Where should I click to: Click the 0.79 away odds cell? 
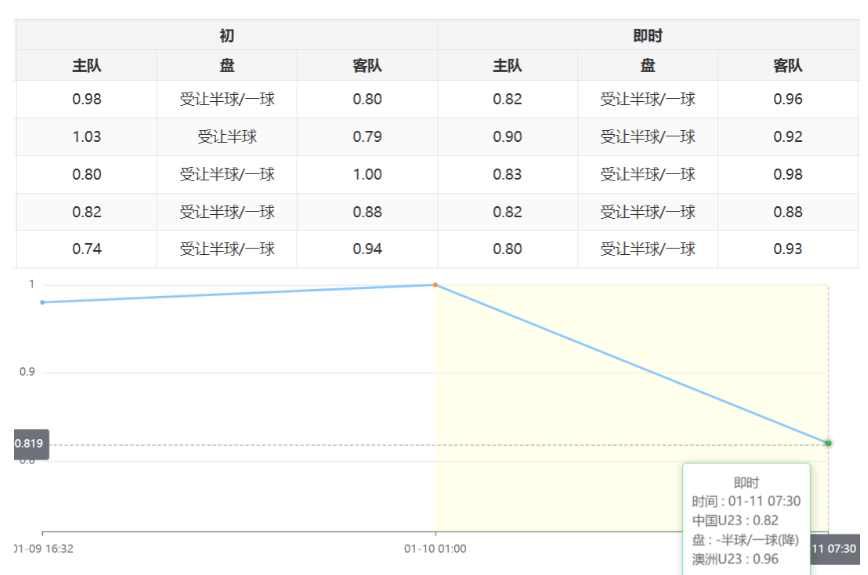coord(367,137)
